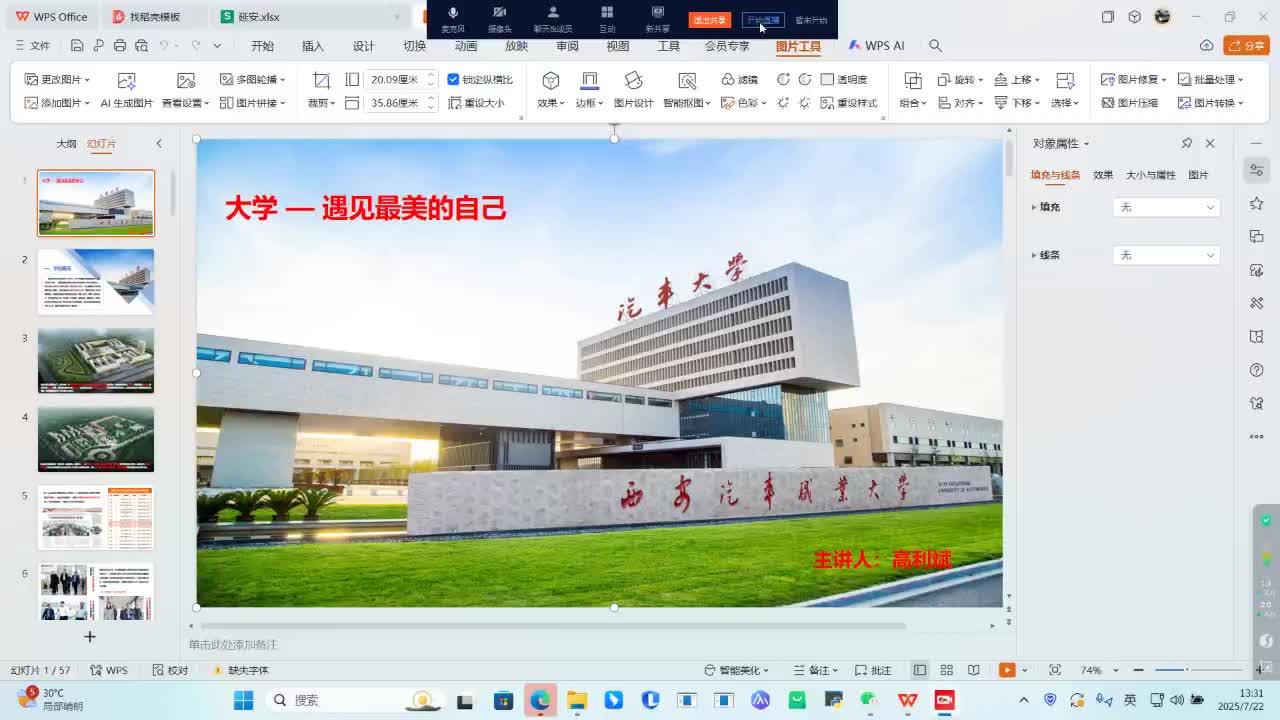Select the 智能抠图 smart cutout icon

(x=686, y=80)
